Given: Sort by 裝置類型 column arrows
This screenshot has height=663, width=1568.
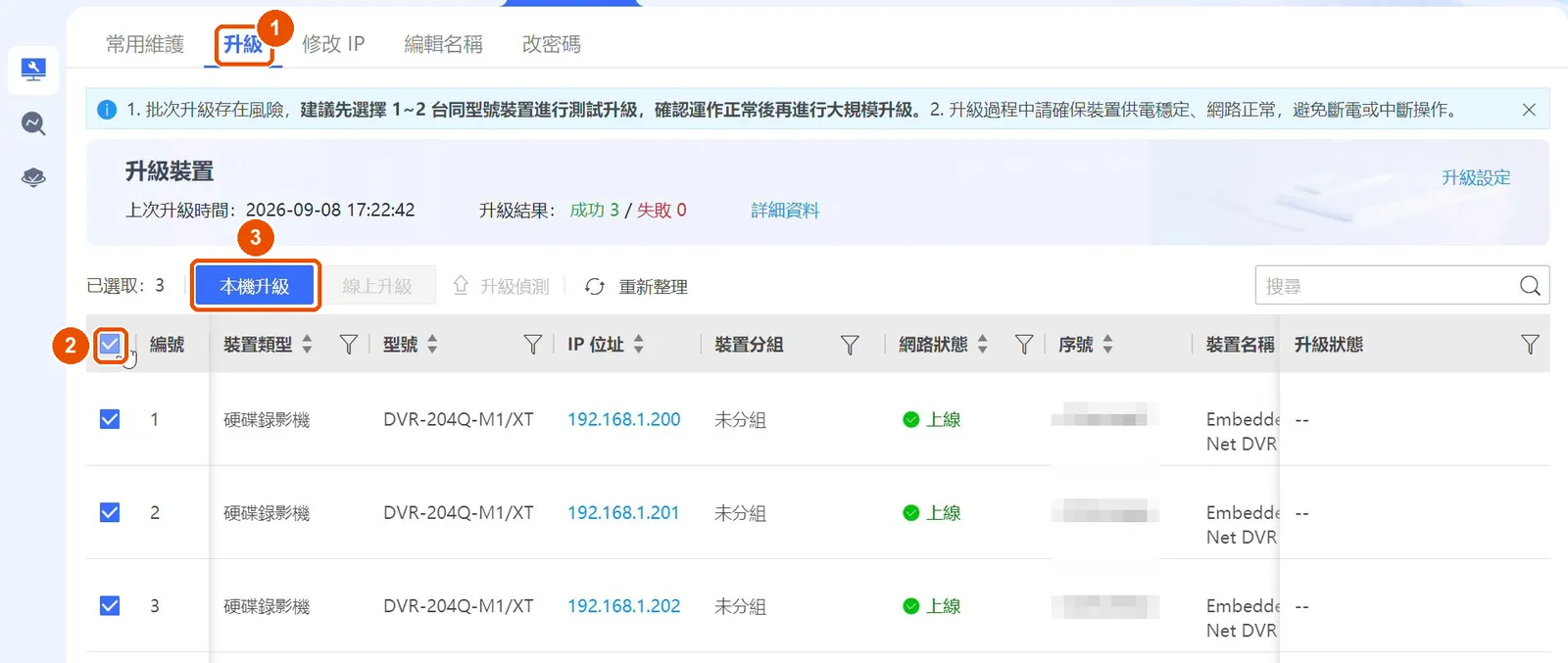Looking at the screenshot, I should coord(307,344).
